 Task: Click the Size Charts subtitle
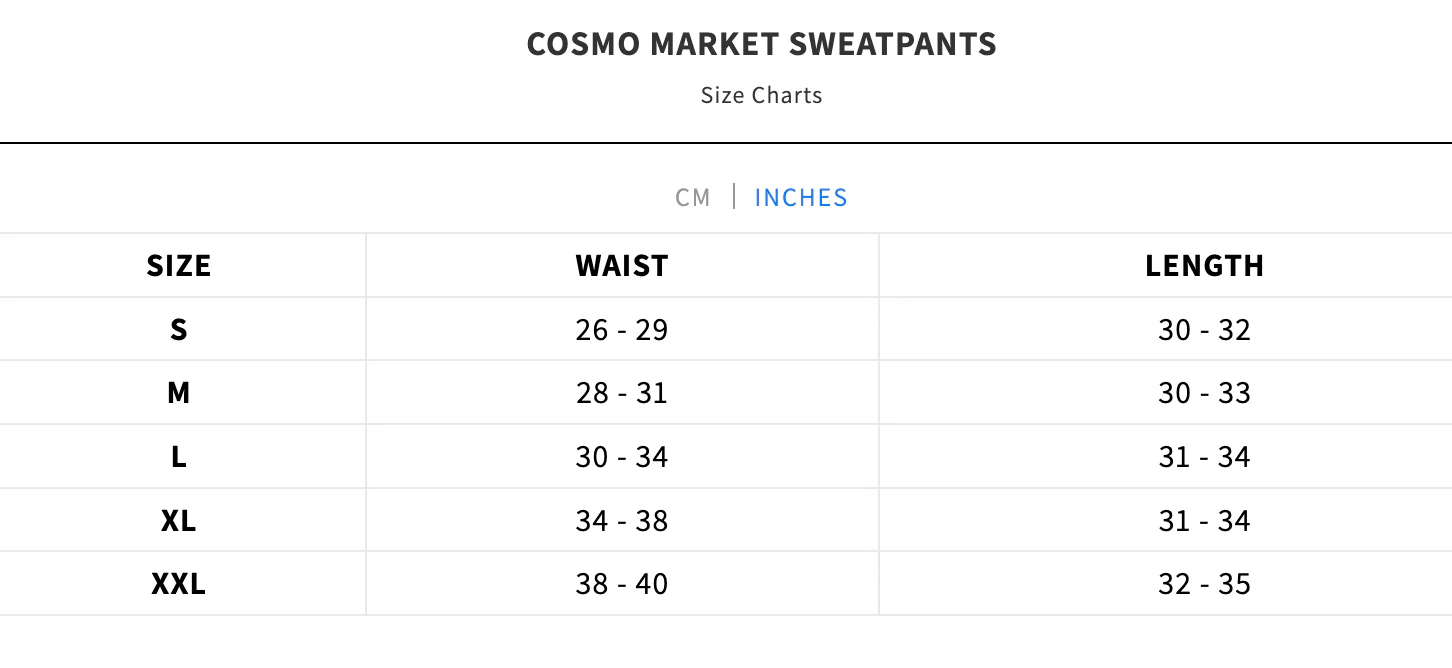tap(762, 95)
